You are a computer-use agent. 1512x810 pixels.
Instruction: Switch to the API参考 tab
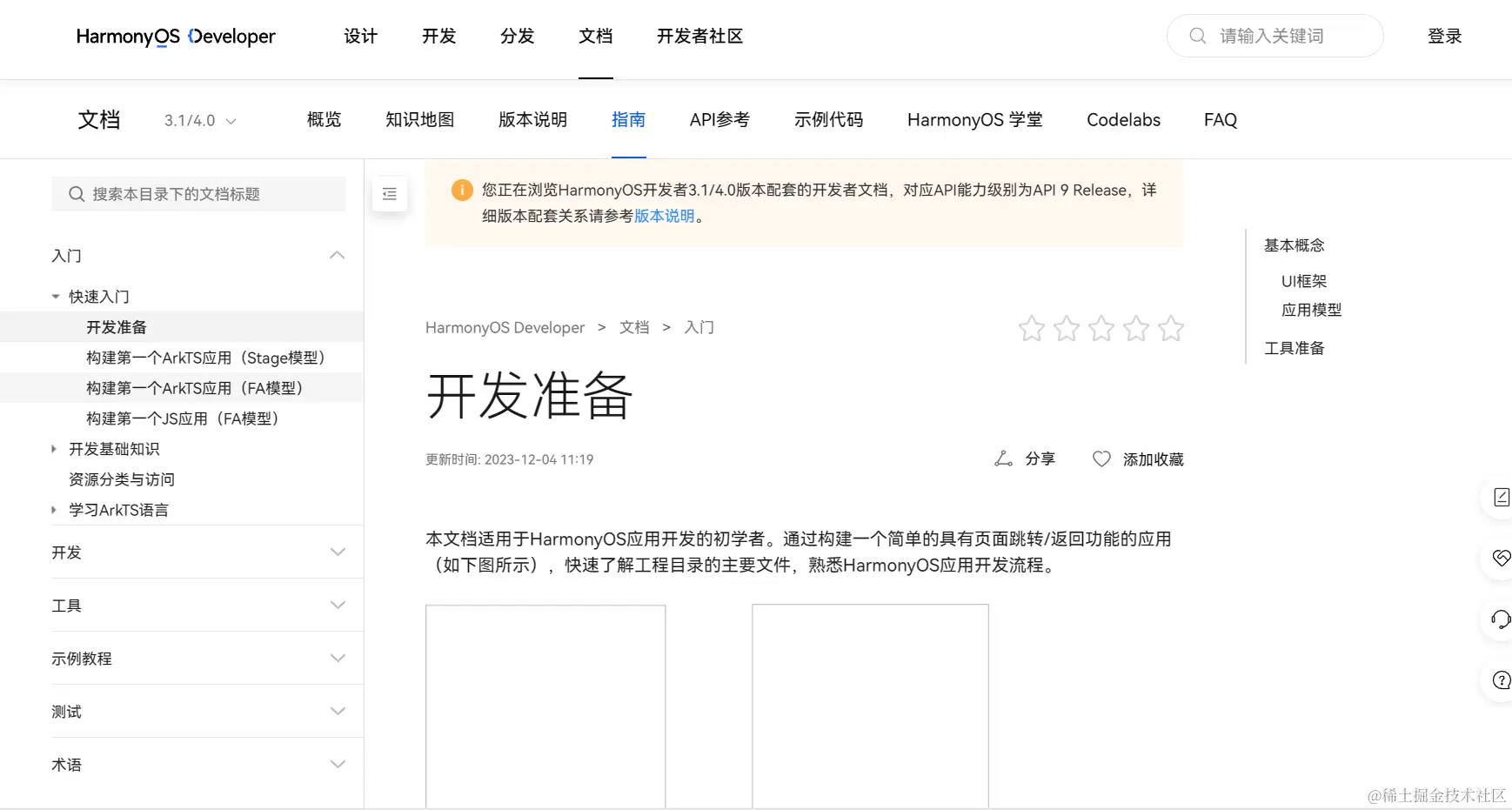[720, 120]
